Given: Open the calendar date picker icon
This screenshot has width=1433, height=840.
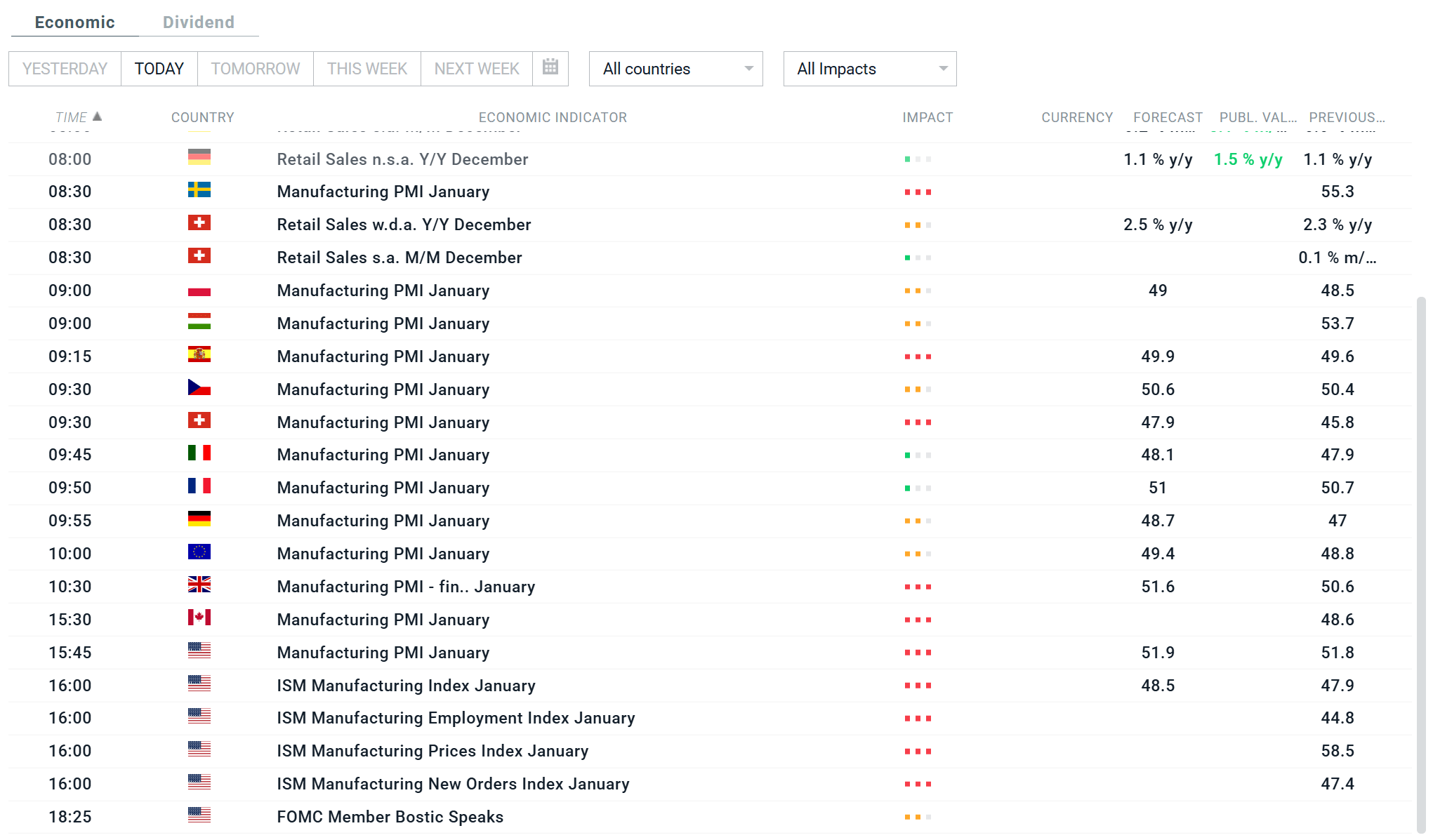Looking at the screenshot, I should pos(550,68).
